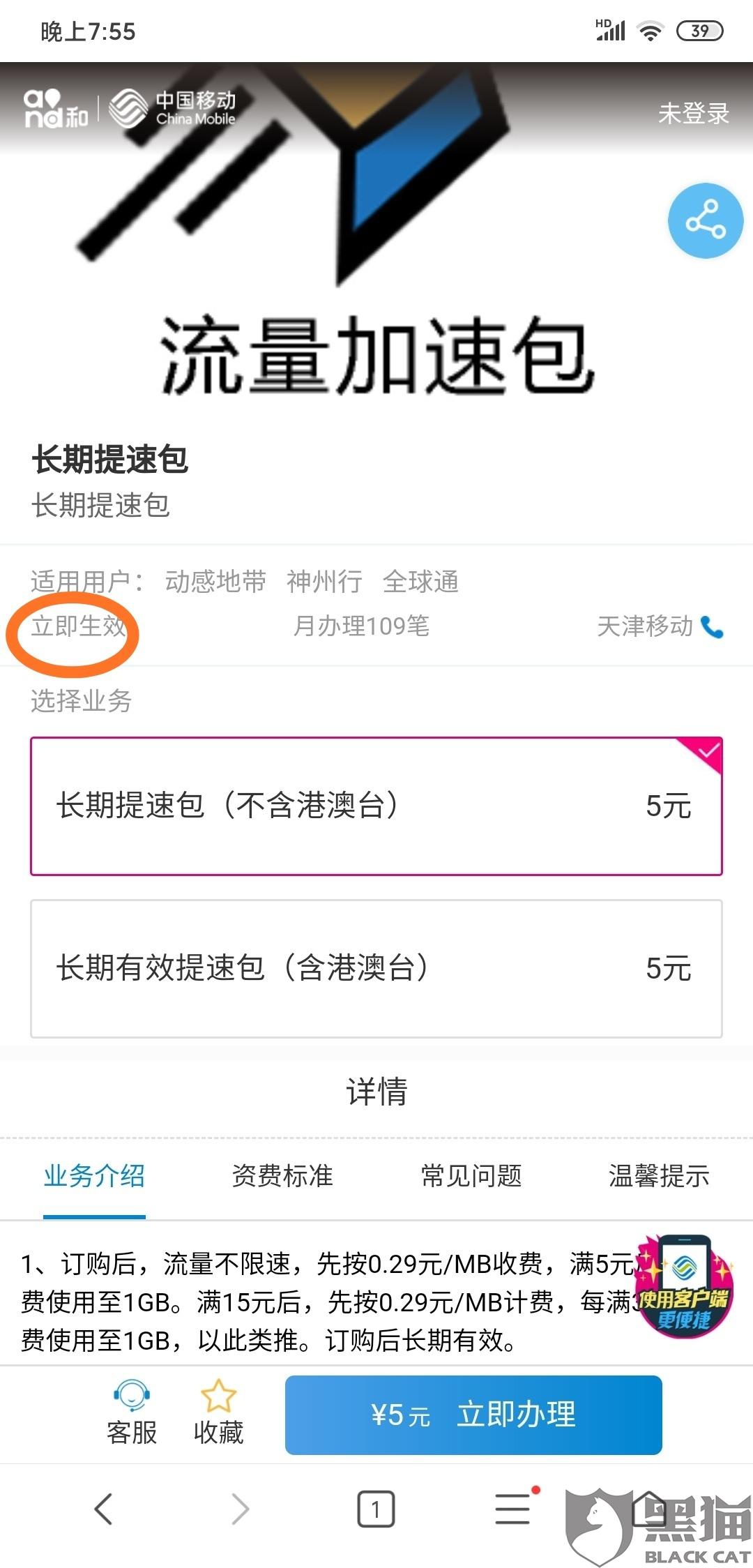Screen dimensions: 753x1568
Task: Open the browser tabs counter
Action: point(376,1509)
